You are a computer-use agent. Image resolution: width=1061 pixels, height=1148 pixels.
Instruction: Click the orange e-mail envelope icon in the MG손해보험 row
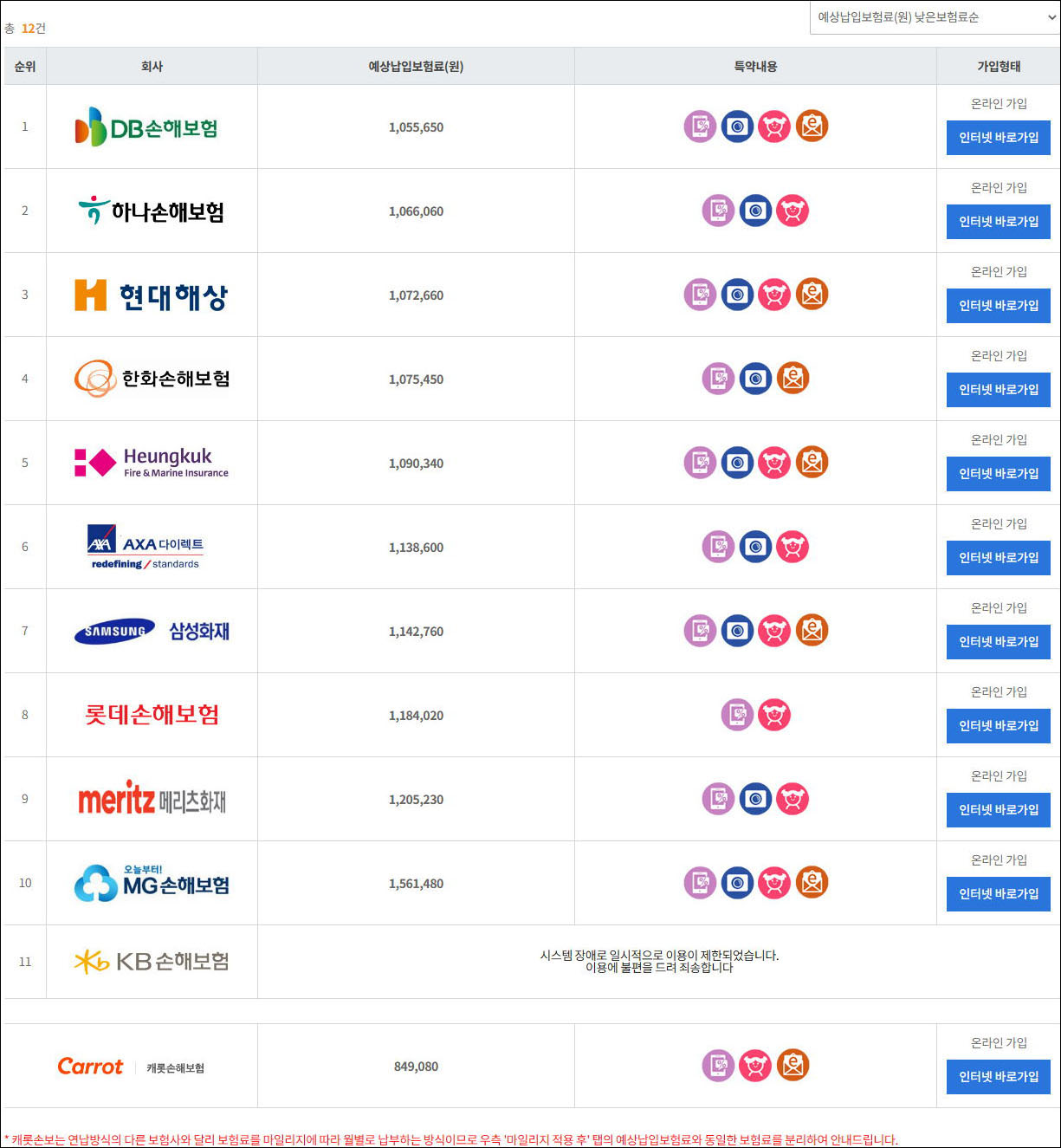(x=812, y=883)
